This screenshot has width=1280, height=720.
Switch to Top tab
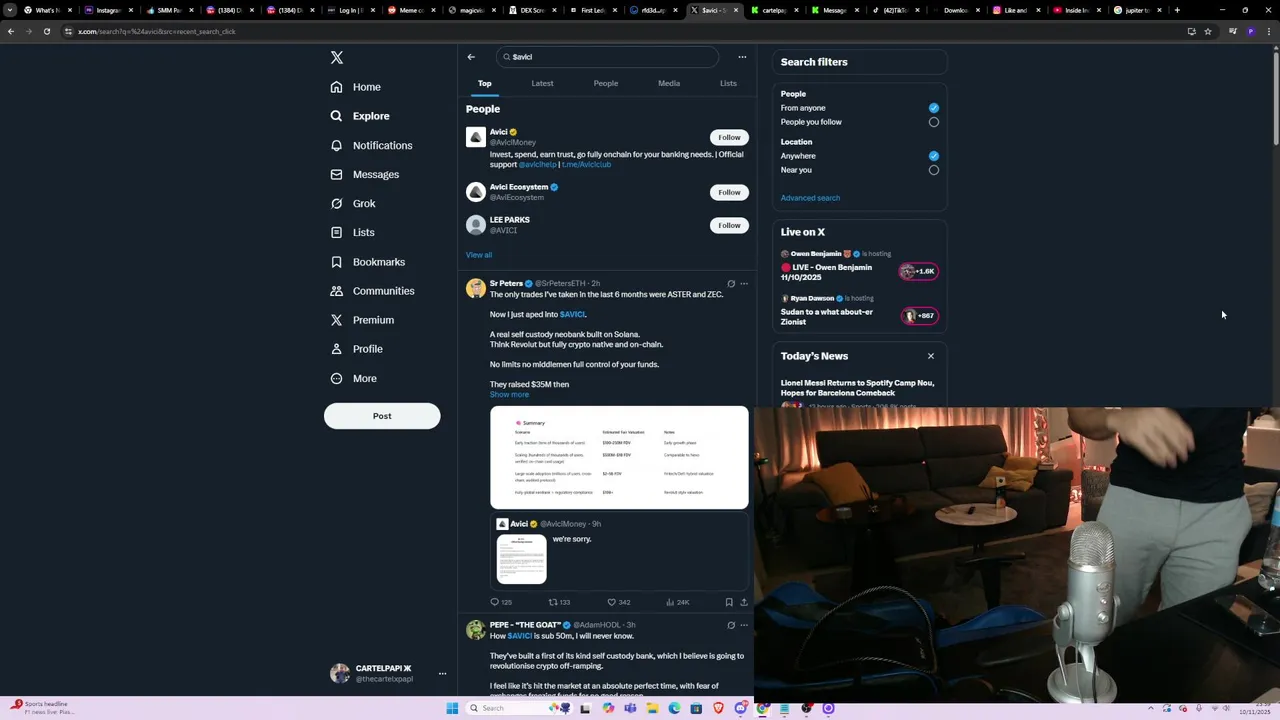pos(484,83)
